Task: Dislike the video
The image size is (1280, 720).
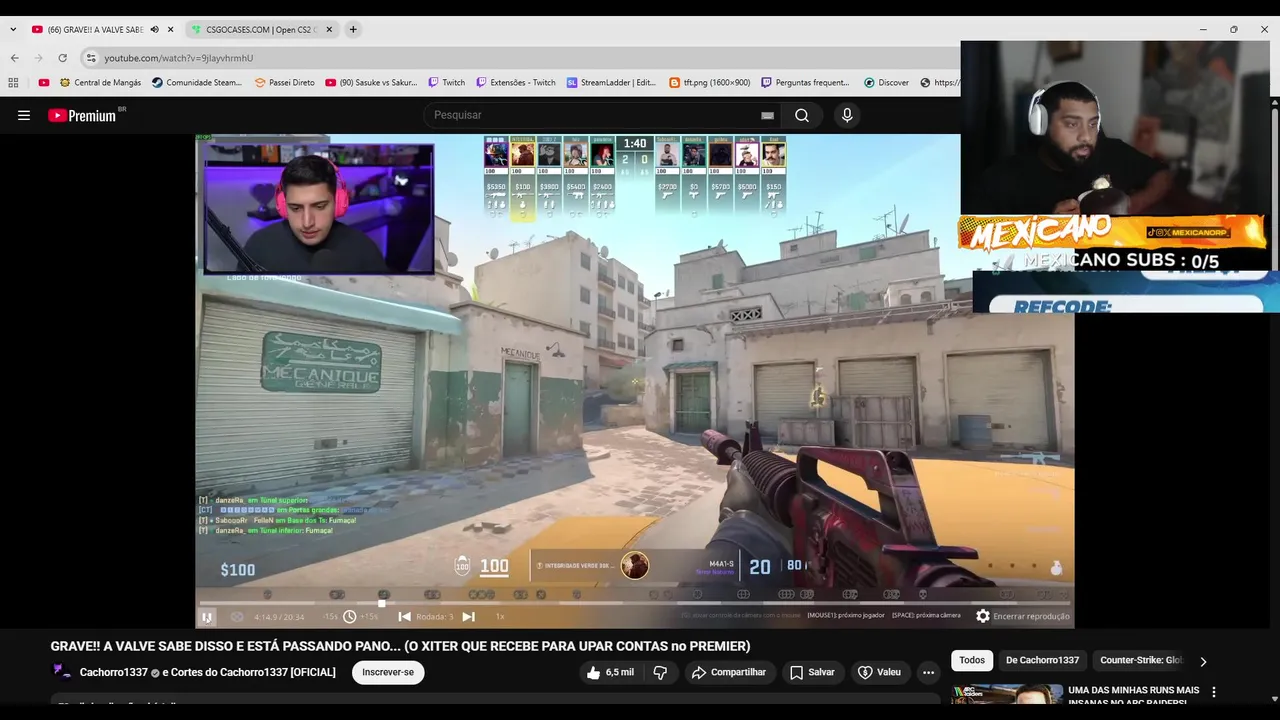Action: (x=660, y=672)
